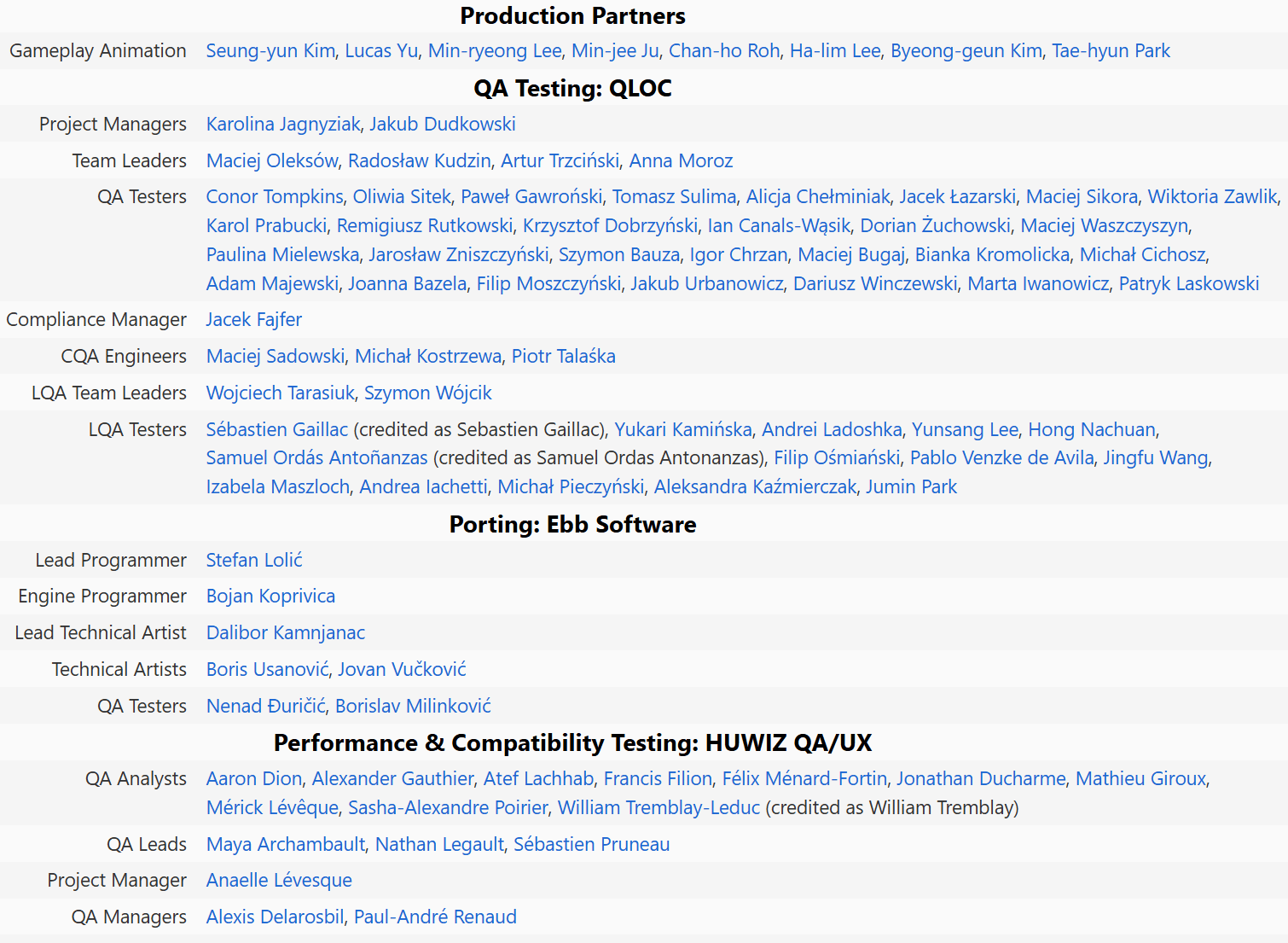Select the Maciej Sadowski link
The height and width of the screenshot is (943, 1288).
276,357
